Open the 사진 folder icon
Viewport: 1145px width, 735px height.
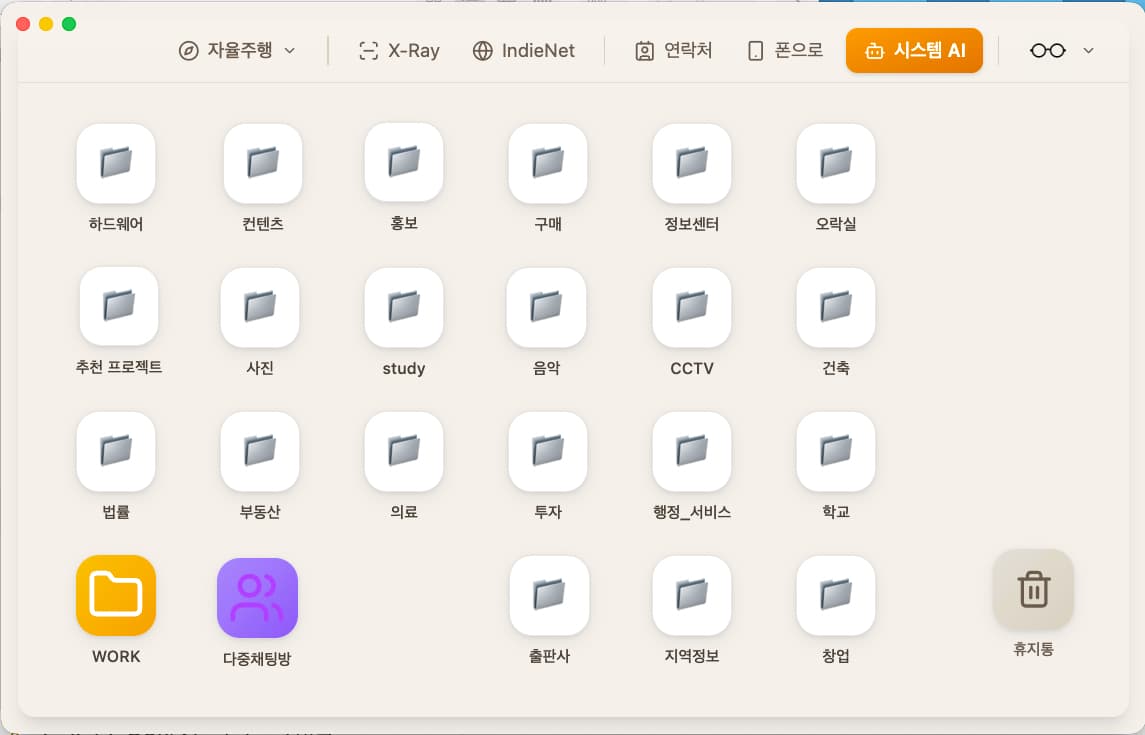(x=260, y=307)
